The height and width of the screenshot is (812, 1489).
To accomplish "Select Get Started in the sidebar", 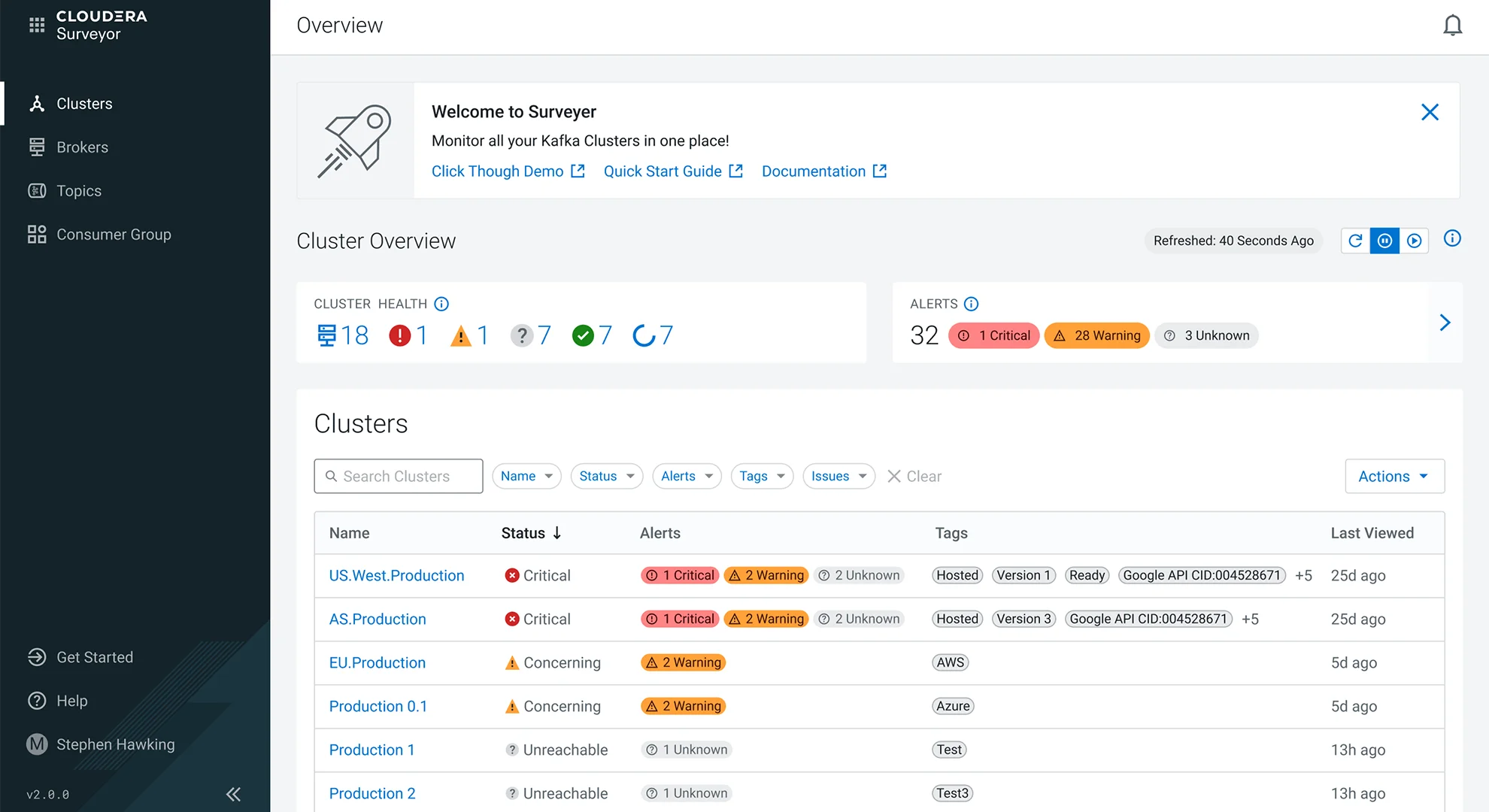I will pyautogui.click(x=95, y=657).
